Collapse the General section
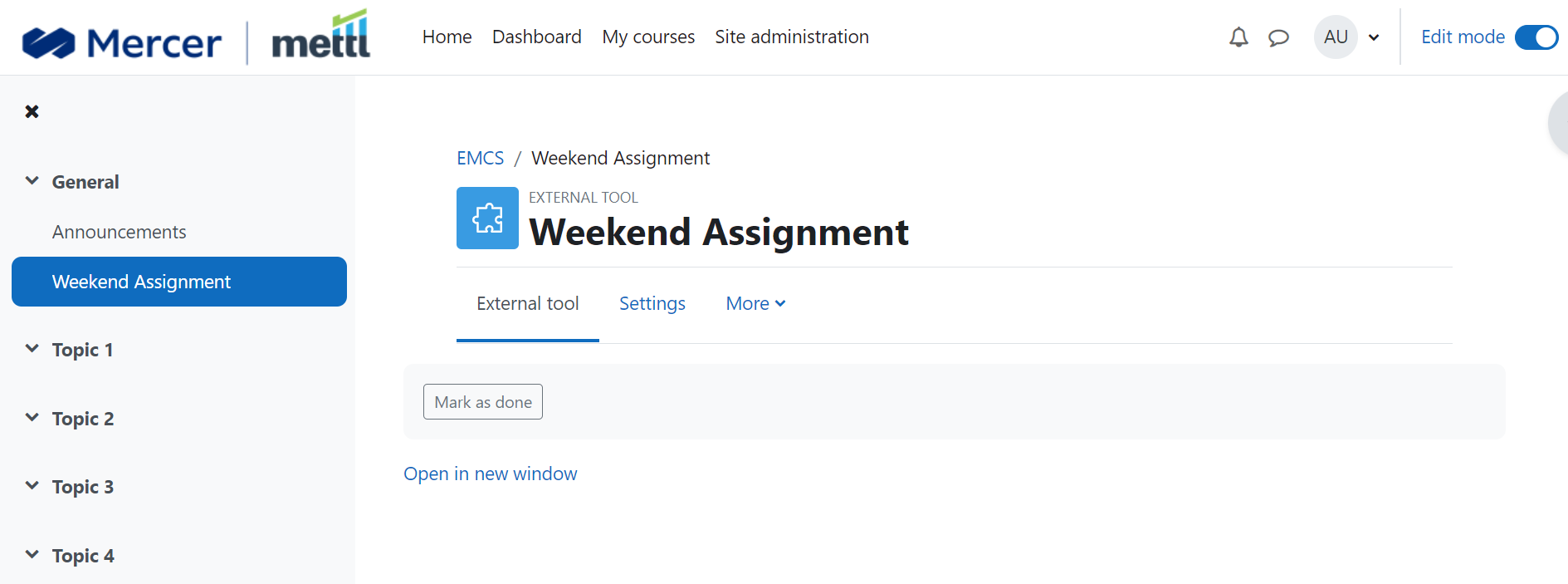This screenshot has height=584, width=1568. [x=32, y=181]
